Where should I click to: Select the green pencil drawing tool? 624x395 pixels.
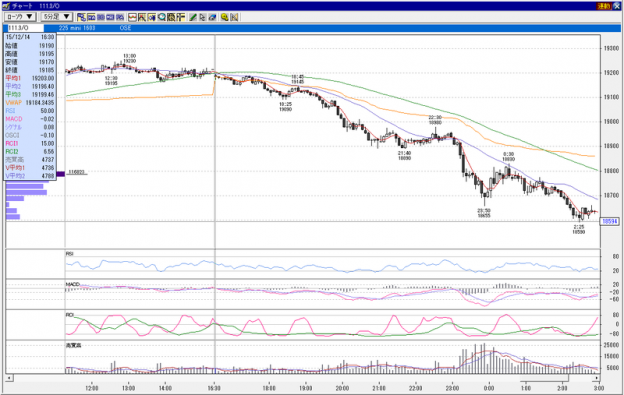pos(193,17)
